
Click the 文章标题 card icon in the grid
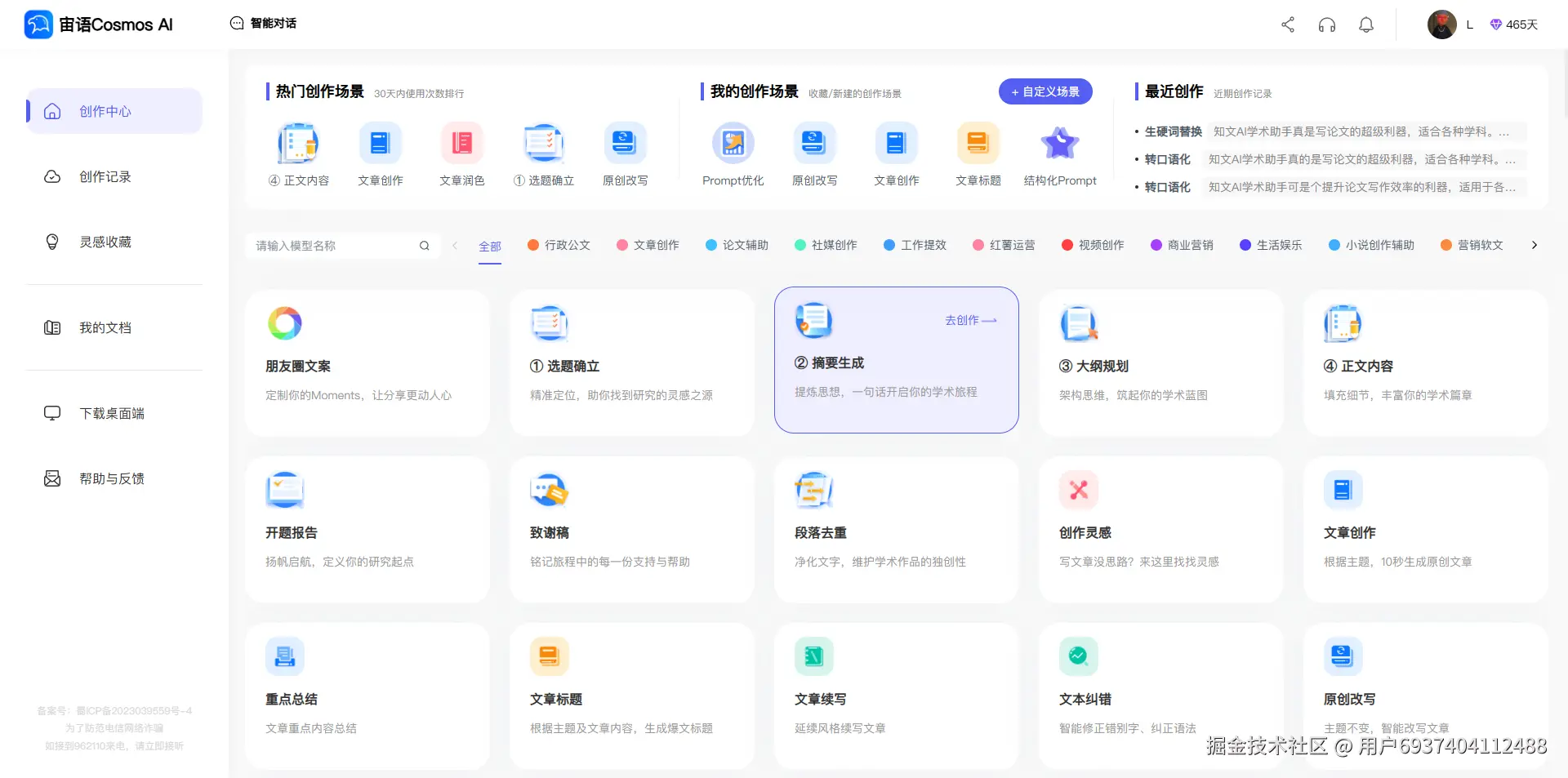tap(550, 656)
